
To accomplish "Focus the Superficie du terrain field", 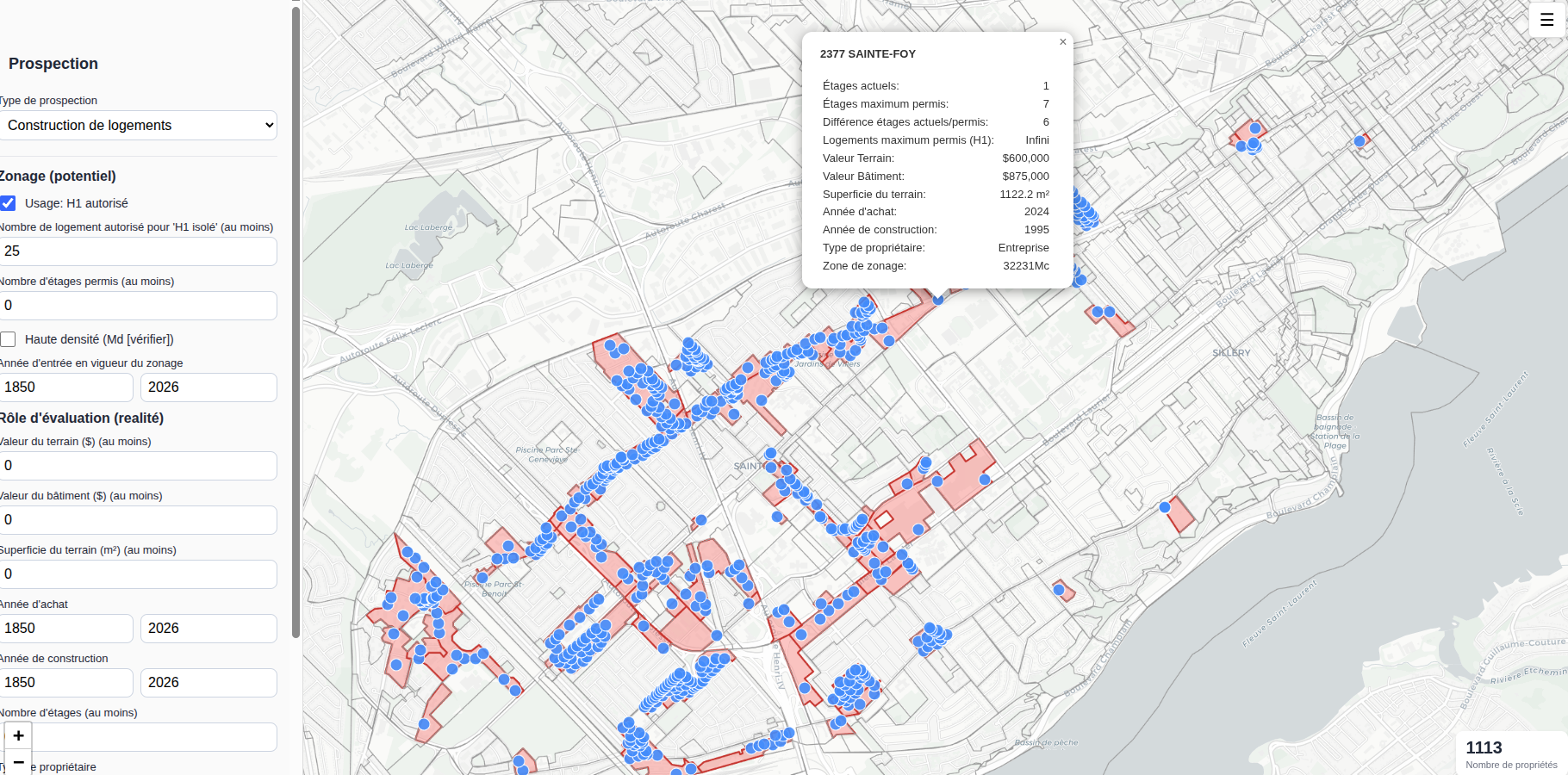I will pos(138,574).
